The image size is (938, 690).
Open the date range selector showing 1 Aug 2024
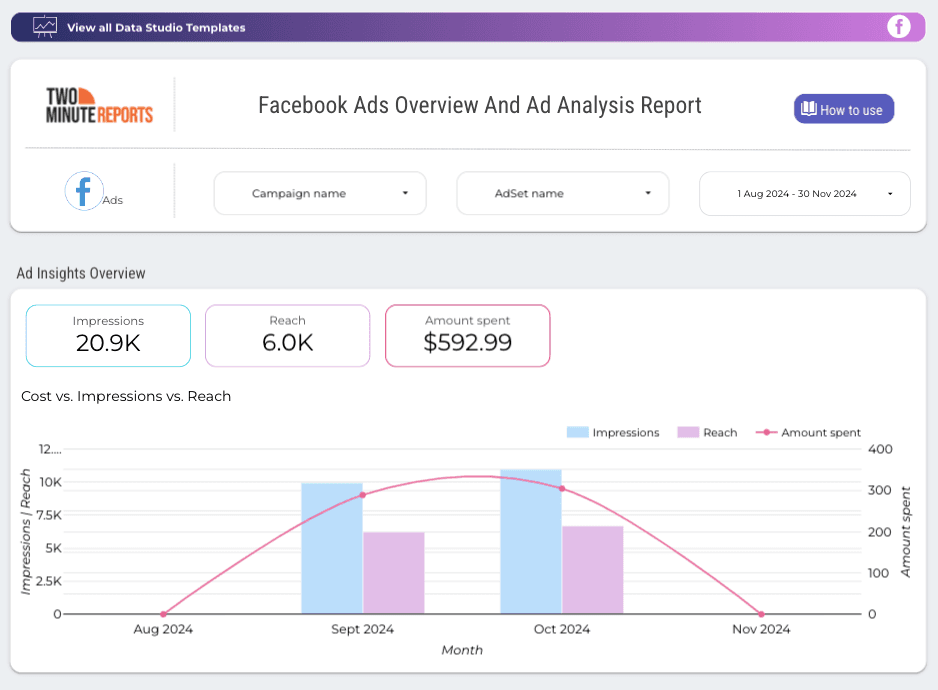[804, 192]
